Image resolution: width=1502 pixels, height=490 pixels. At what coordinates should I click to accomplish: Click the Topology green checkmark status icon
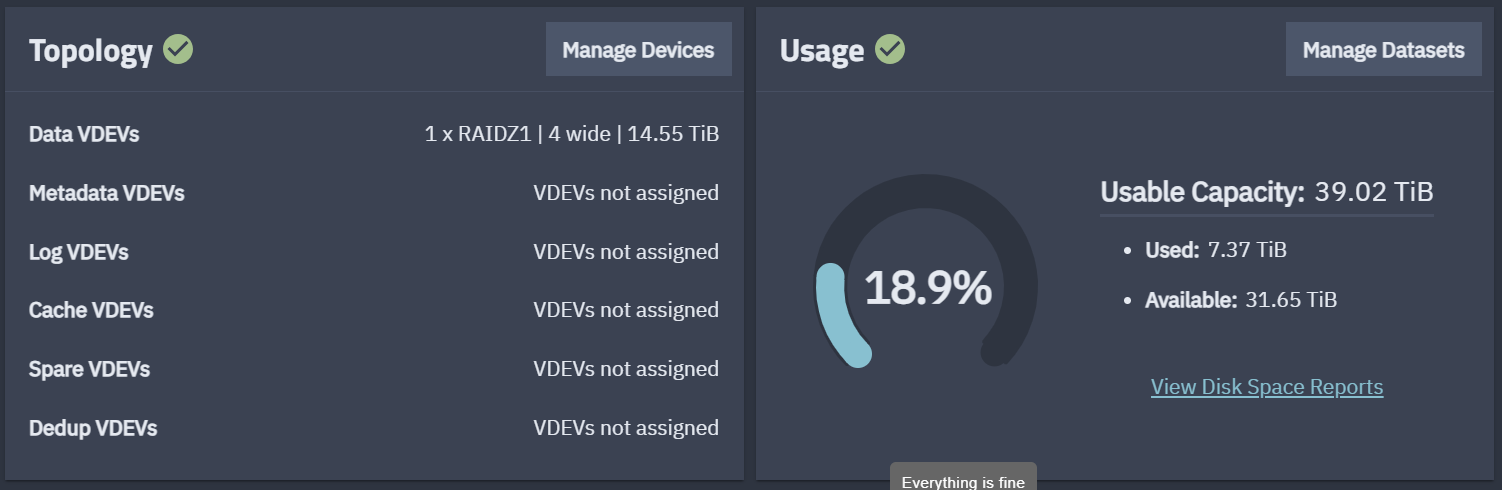pos(178,49)
